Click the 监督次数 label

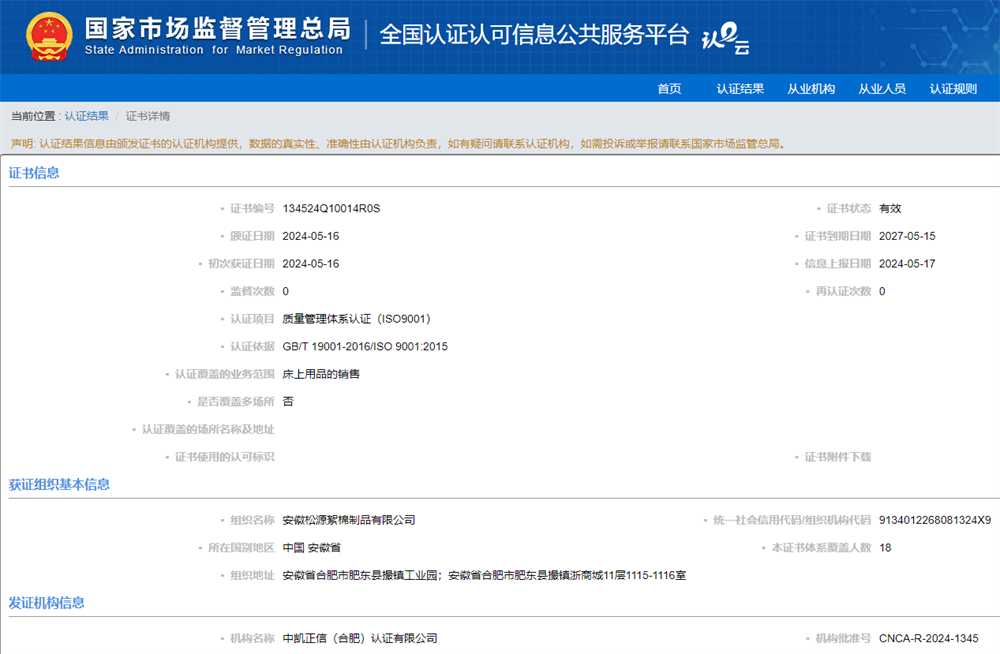pos(252,291)
